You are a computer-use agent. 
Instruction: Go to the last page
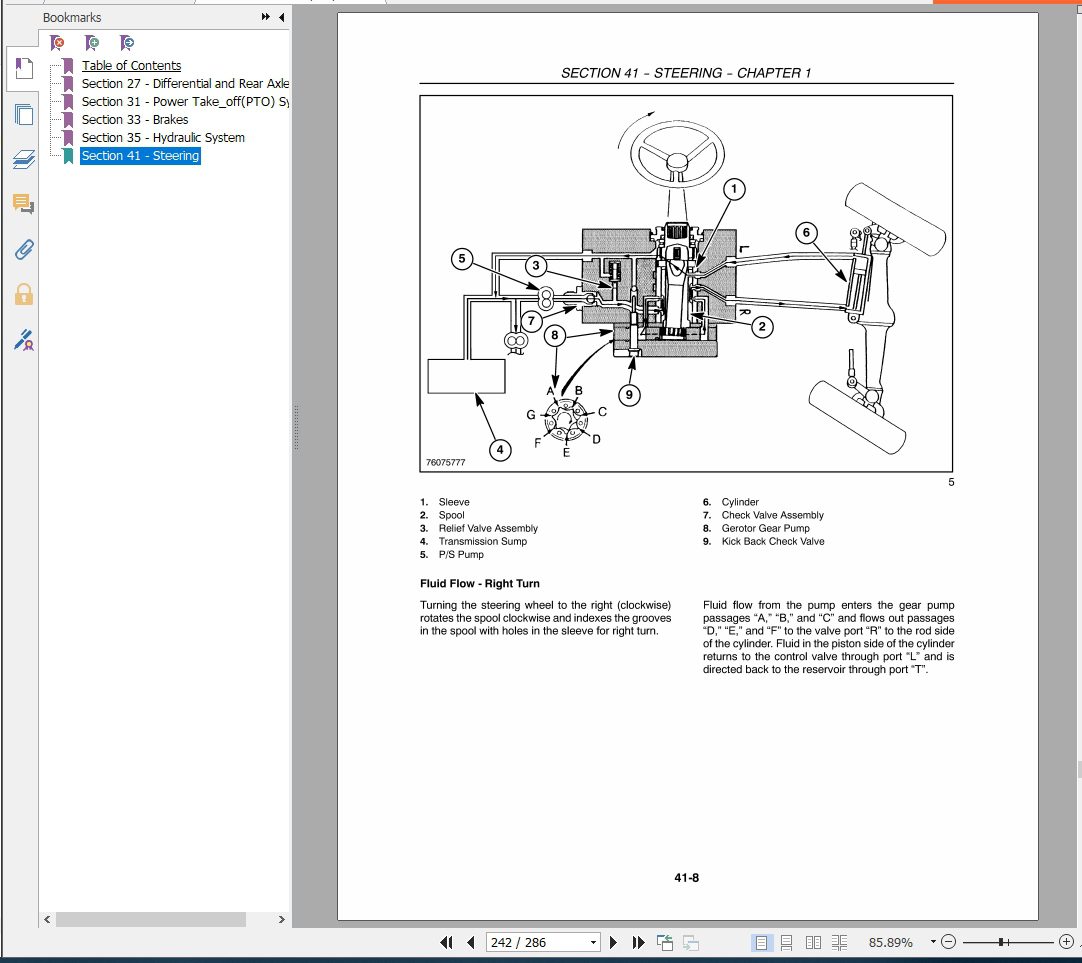pyautogui.click(x=638, y=942)
